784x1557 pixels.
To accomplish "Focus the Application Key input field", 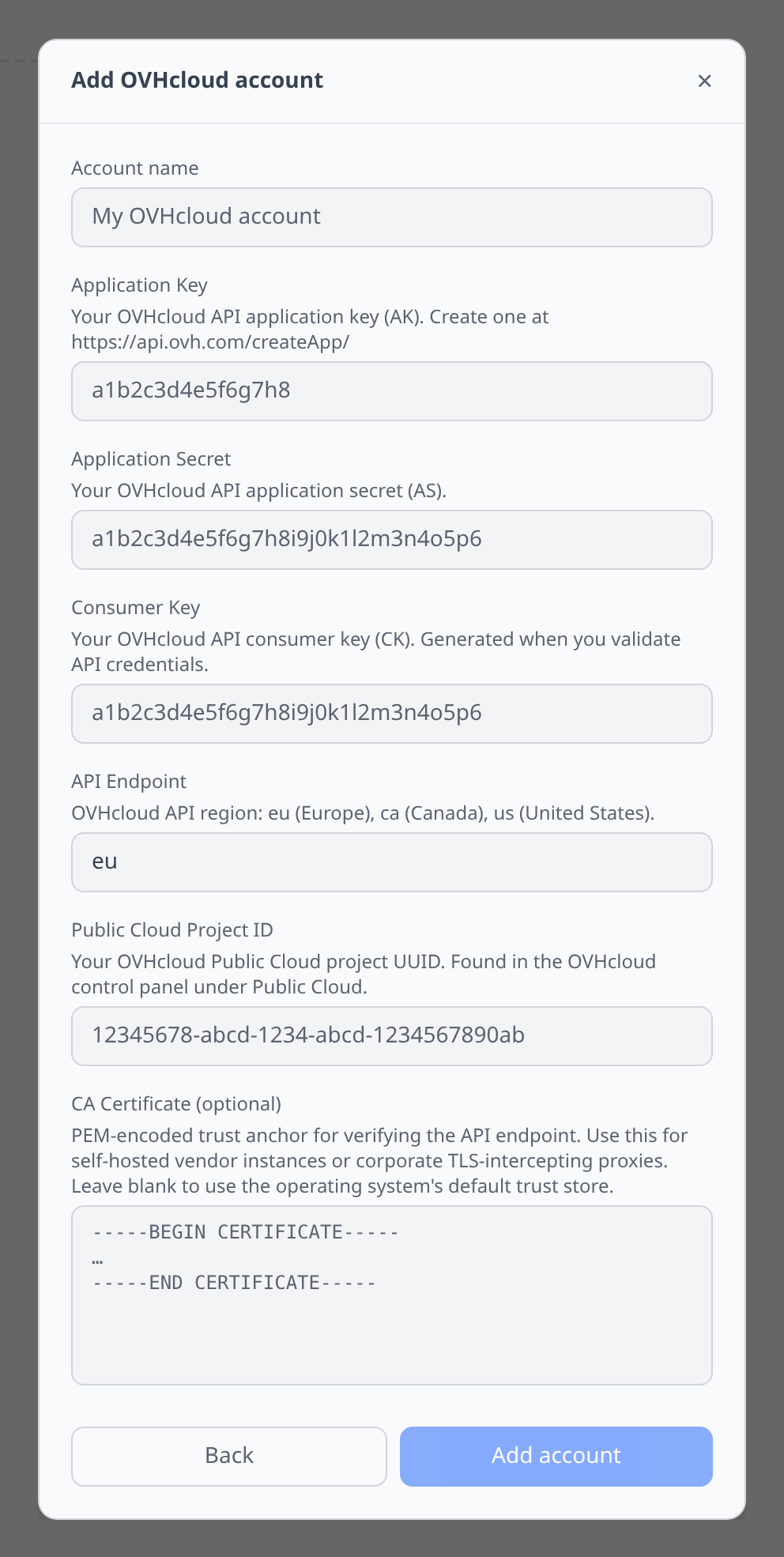I will 392,391.
